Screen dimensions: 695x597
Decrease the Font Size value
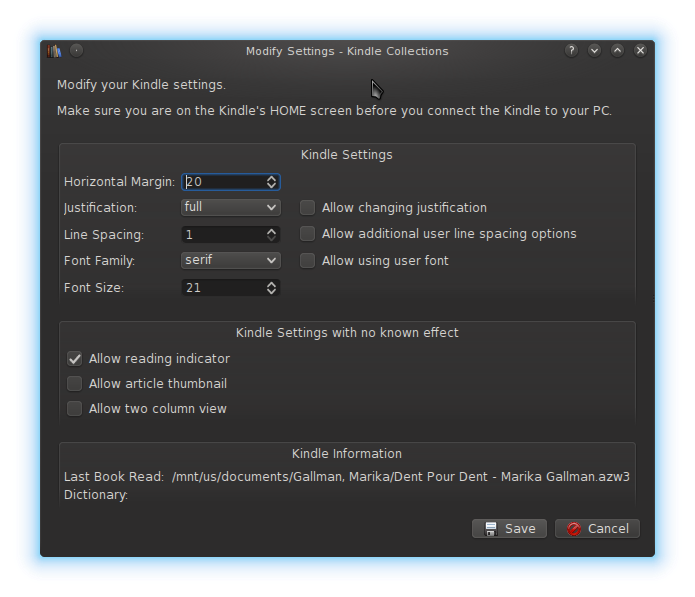pos(272,291)
